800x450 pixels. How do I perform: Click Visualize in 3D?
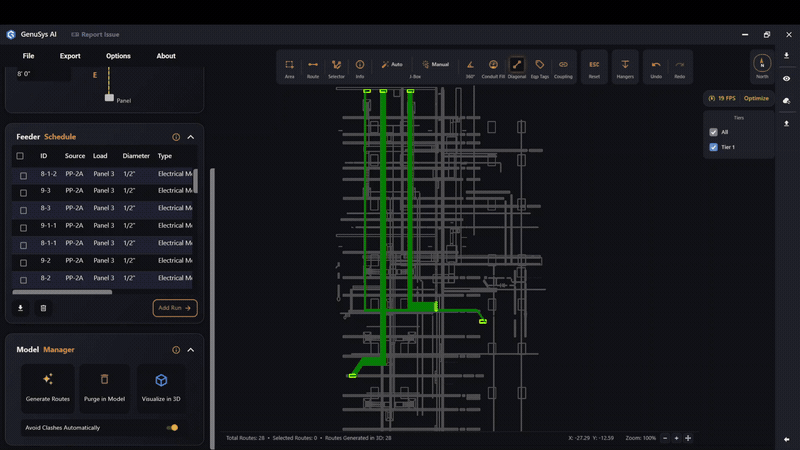click(161, 388)
